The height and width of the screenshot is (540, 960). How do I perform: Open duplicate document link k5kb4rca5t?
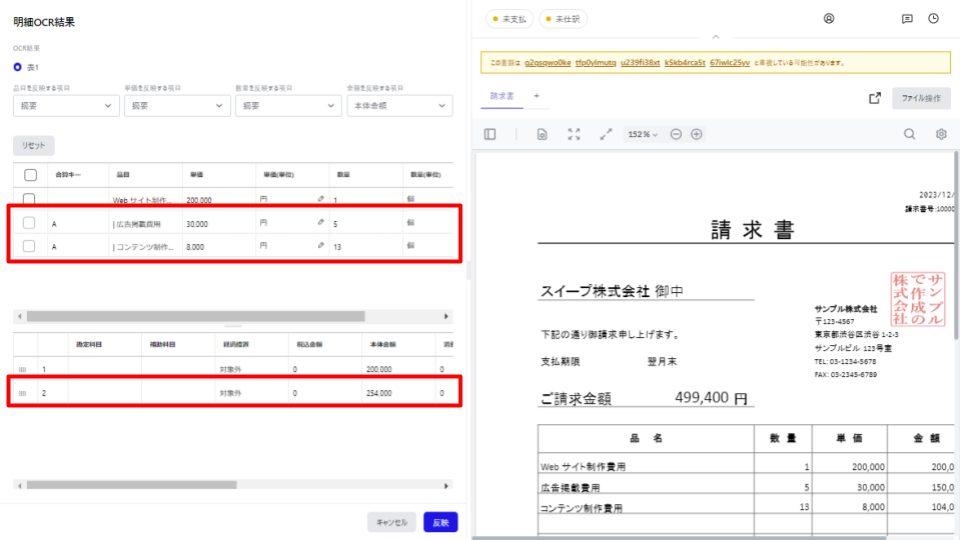685,62
